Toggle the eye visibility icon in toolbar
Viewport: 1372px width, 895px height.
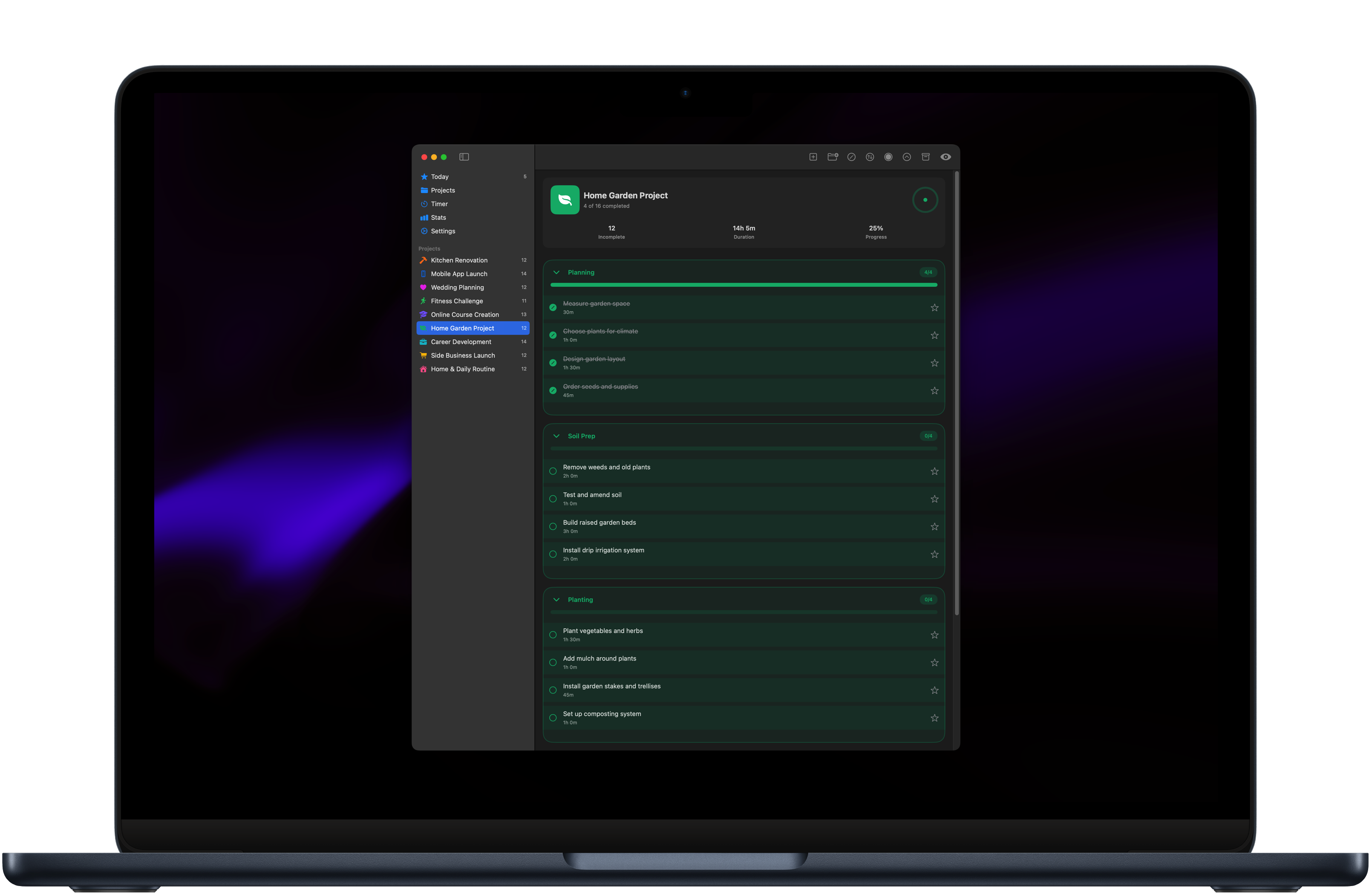pos(945,157)
